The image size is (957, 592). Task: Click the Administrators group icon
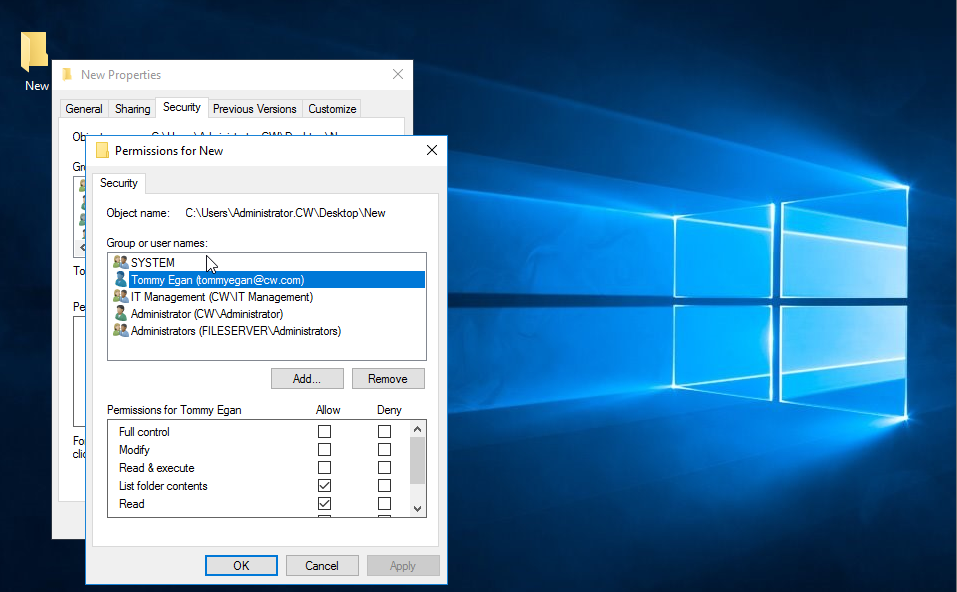(x=121, y=331)
